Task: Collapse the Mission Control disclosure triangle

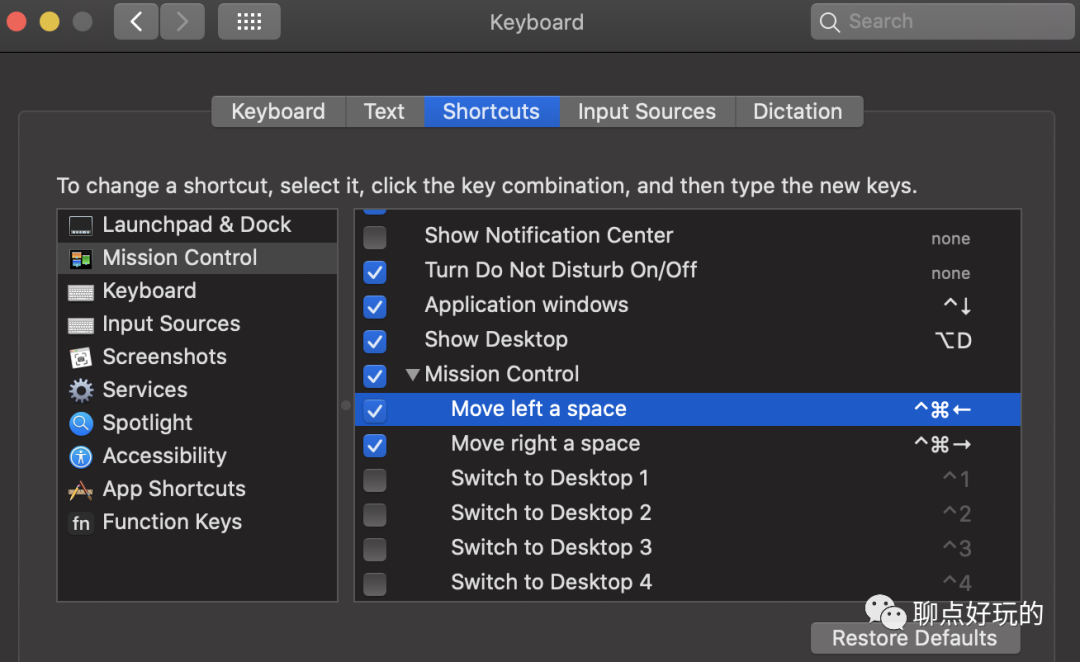Action: [x=413, y=375]
